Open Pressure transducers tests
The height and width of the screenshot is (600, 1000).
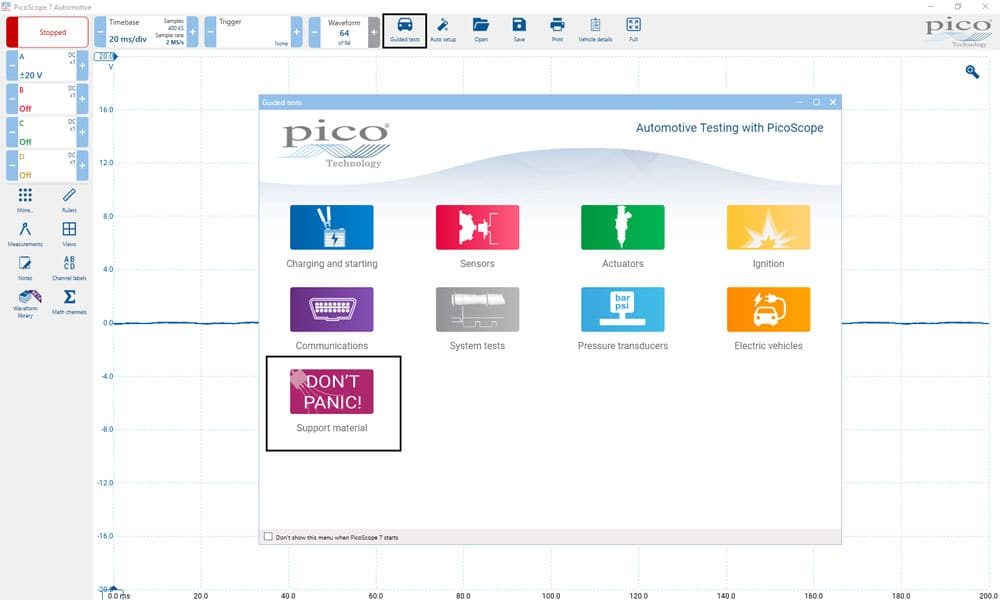click(622, 319)
